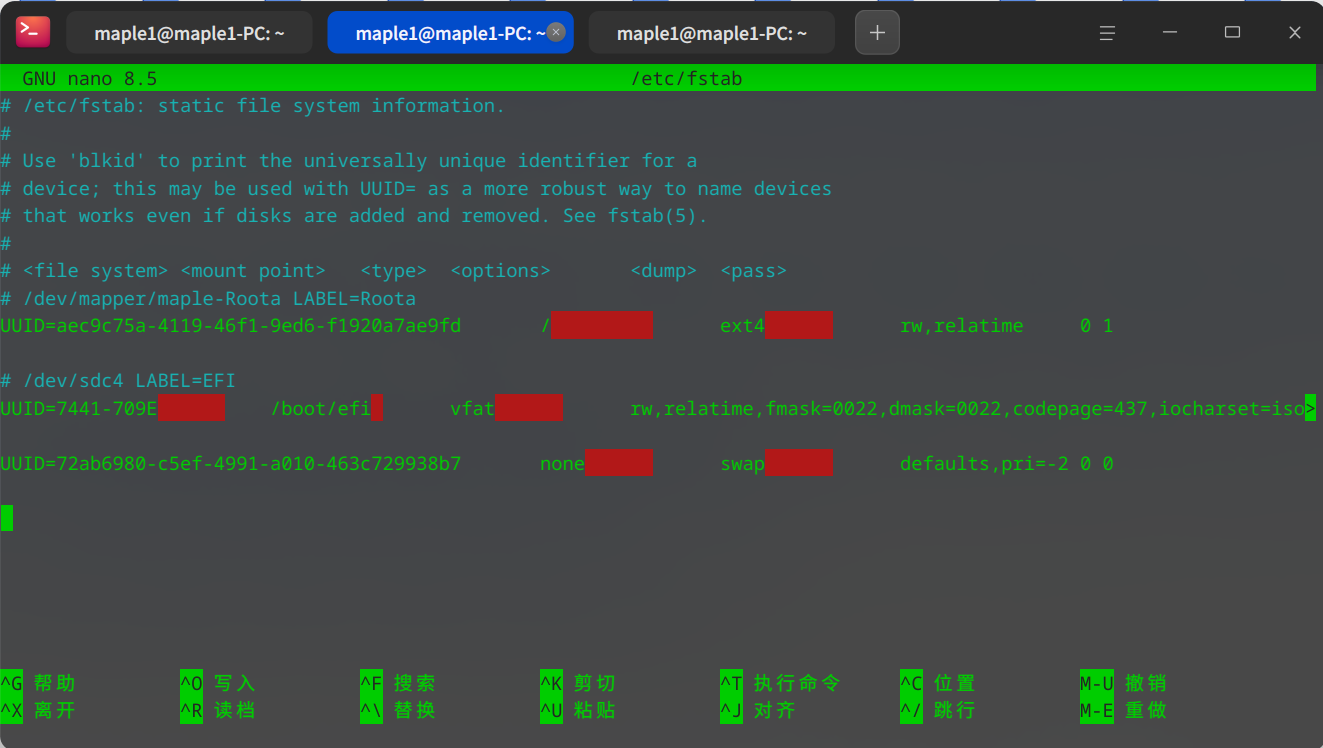Place cursor on UUID=72ab6980-c5ef-4991-a010-463c729938b7

[231, 463]
